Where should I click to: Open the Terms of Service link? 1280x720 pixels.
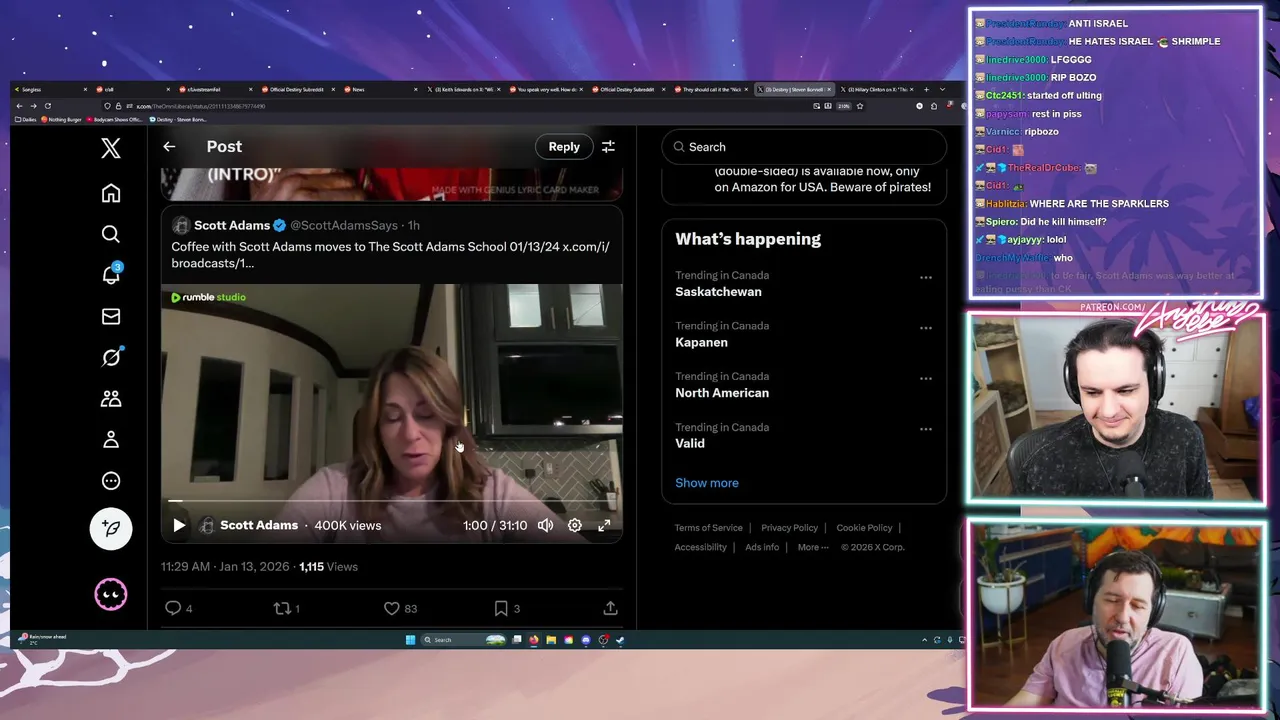tap(709, 528)
